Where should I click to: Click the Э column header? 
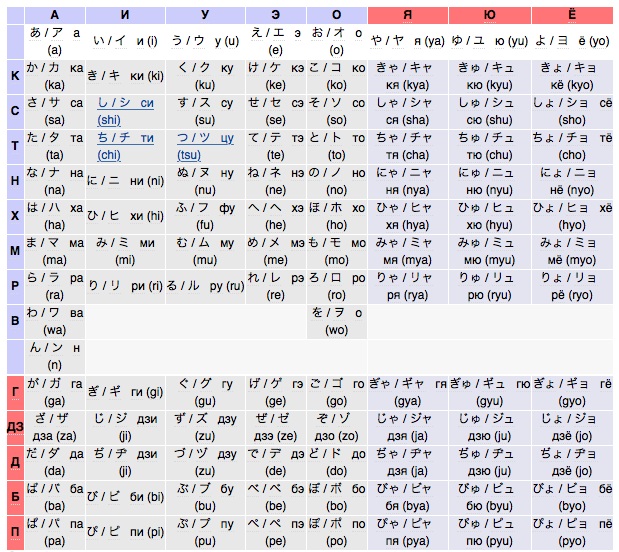tap(276, 15)
